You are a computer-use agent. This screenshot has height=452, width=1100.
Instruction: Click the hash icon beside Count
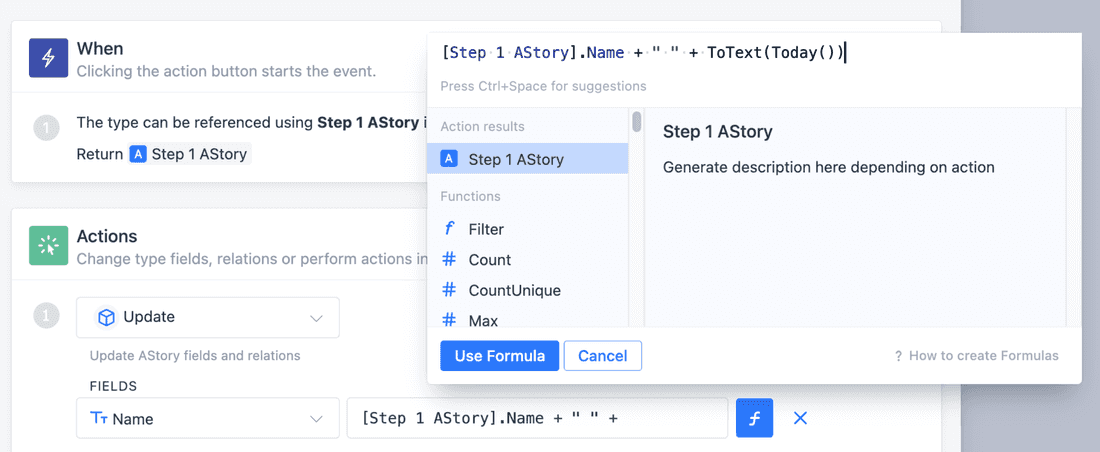(449, 260)
